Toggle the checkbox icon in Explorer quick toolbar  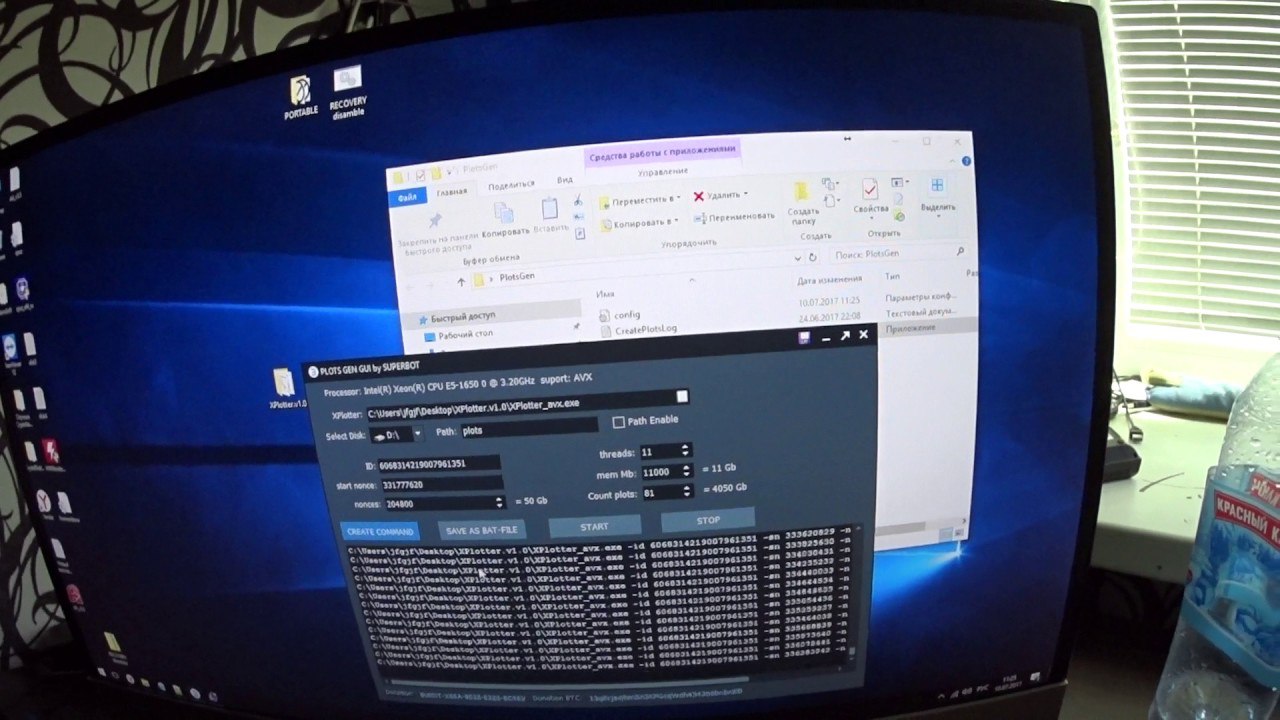click(421, 175)
